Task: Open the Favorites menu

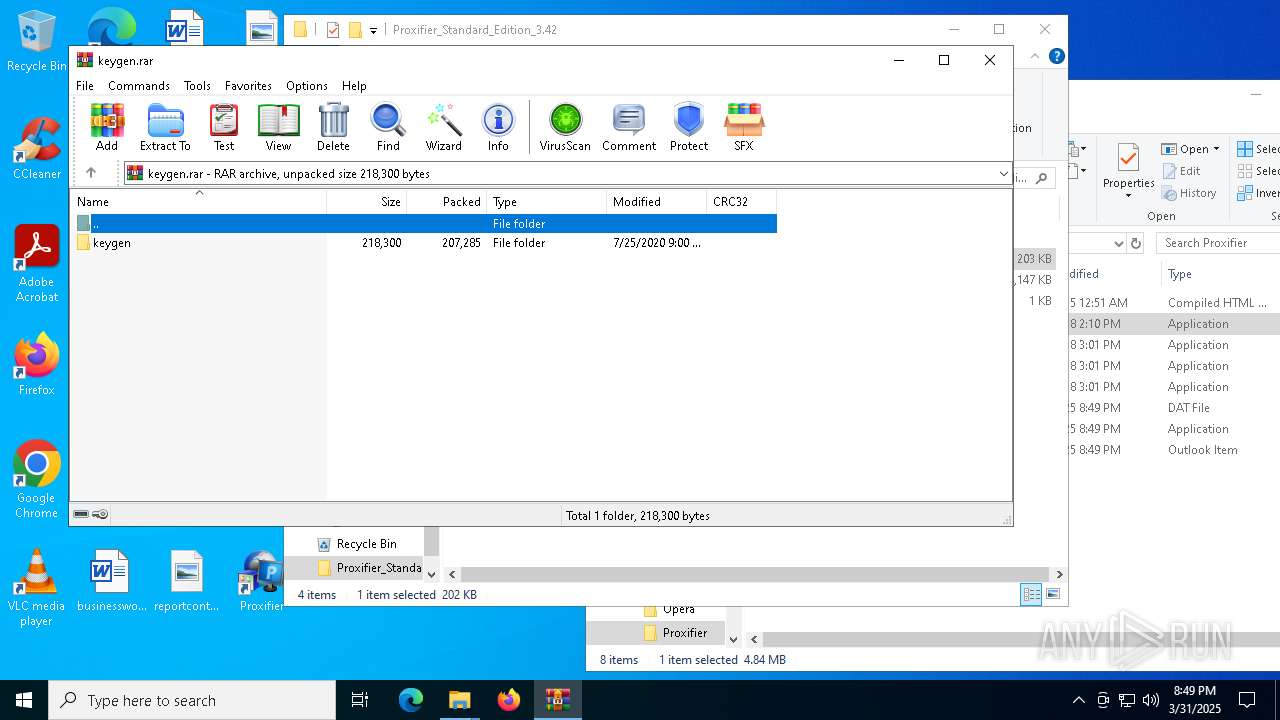Action: coord(248,86)
